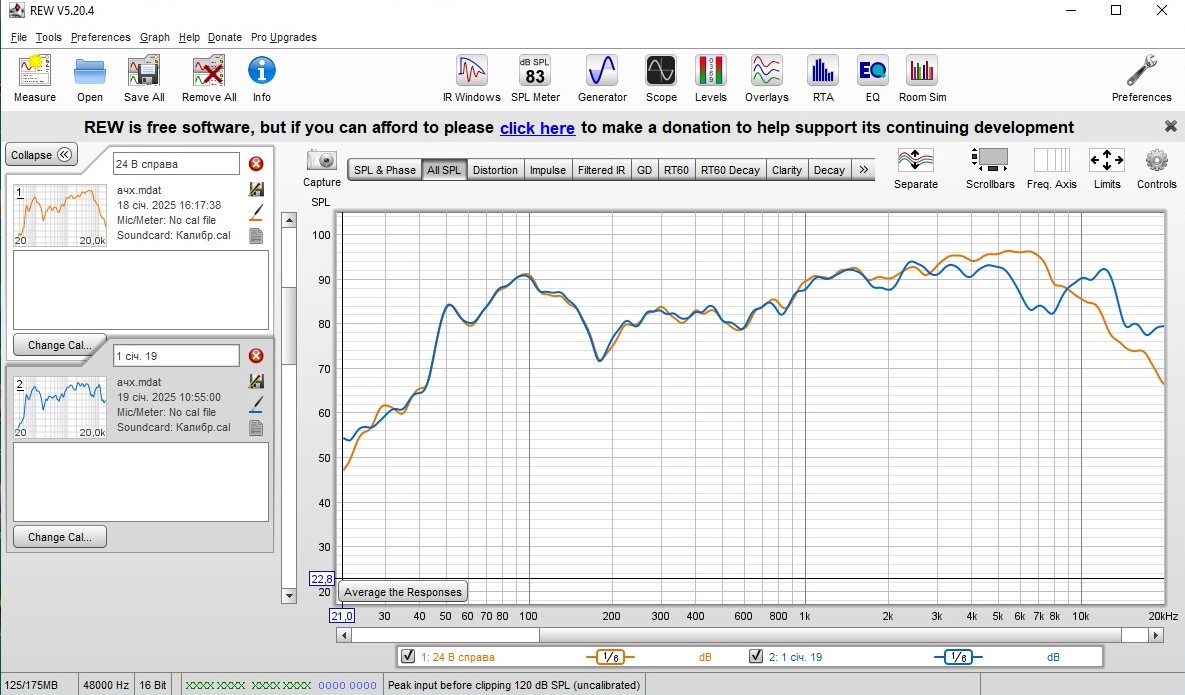Open the RTA window

tap(823, 79)
